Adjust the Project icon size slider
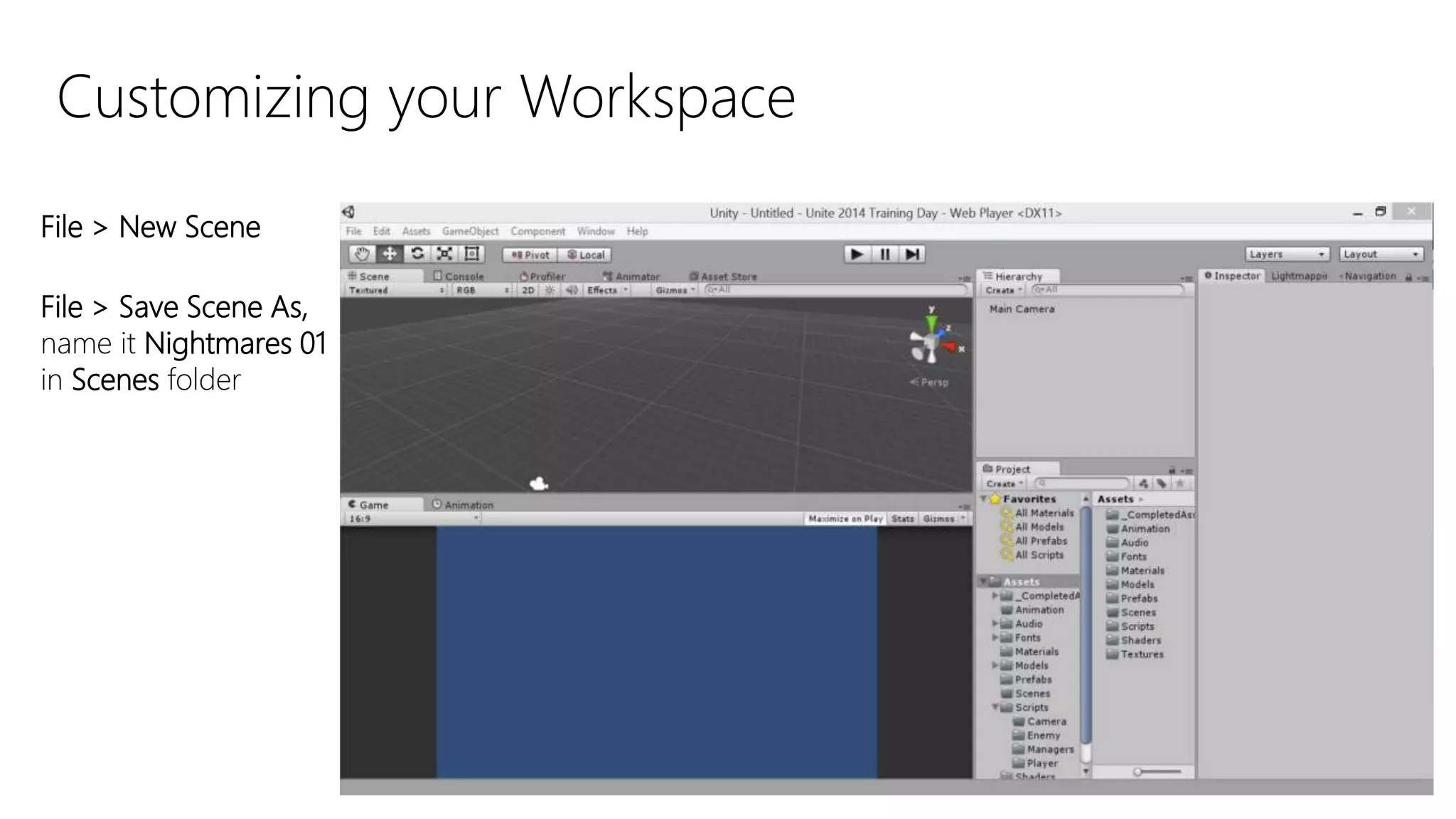The height and width of the screenshot is (819, 1456). pyautogui.click(x=1157, y=771)
